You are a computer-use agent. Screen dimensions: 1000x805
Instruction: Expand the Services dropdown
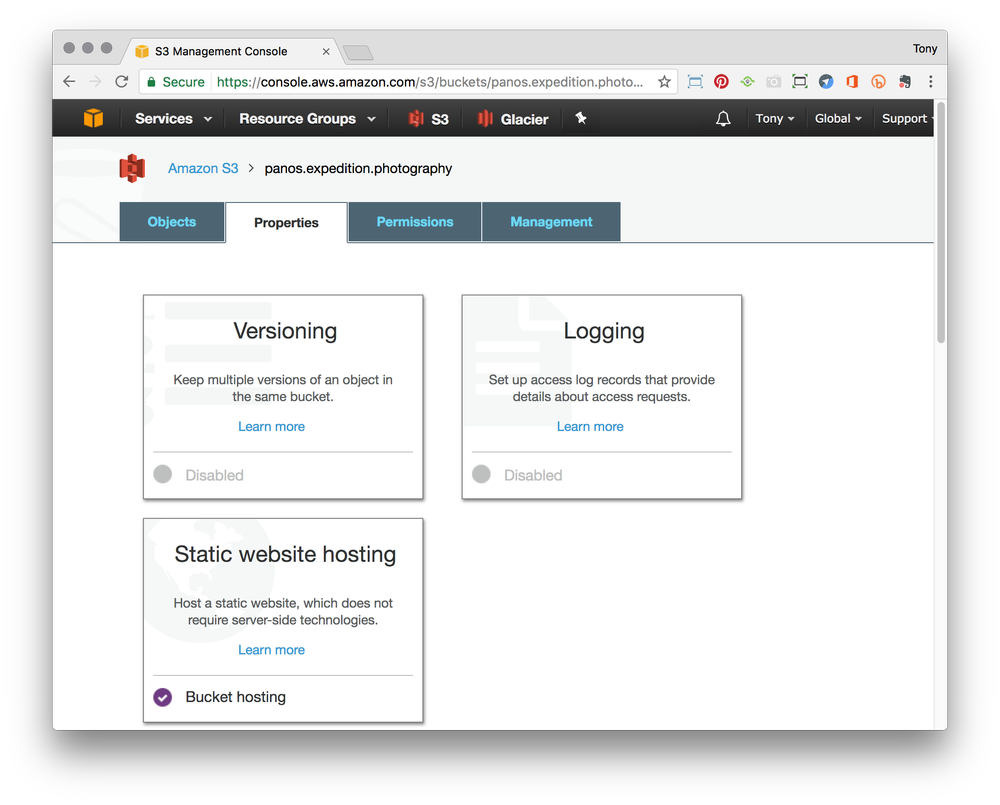(x=173, y=119)
